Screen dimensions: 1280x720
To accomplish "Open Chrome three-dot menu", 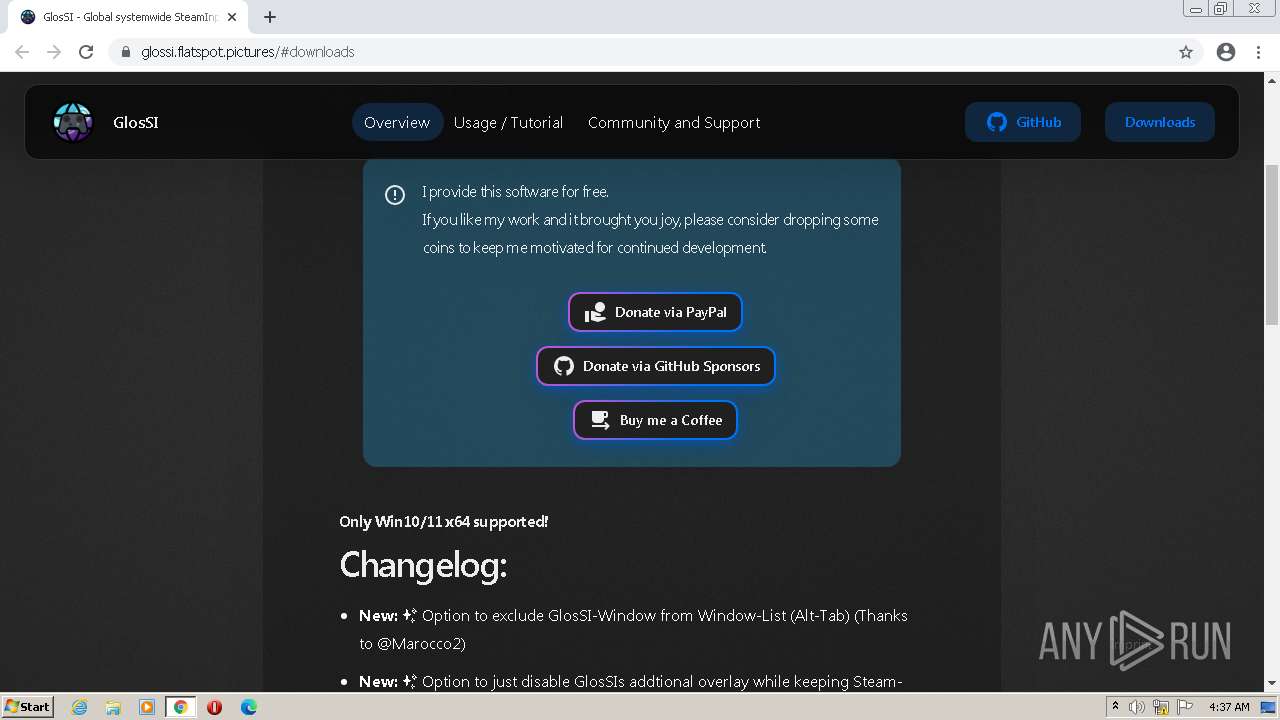I will 1259,52.
